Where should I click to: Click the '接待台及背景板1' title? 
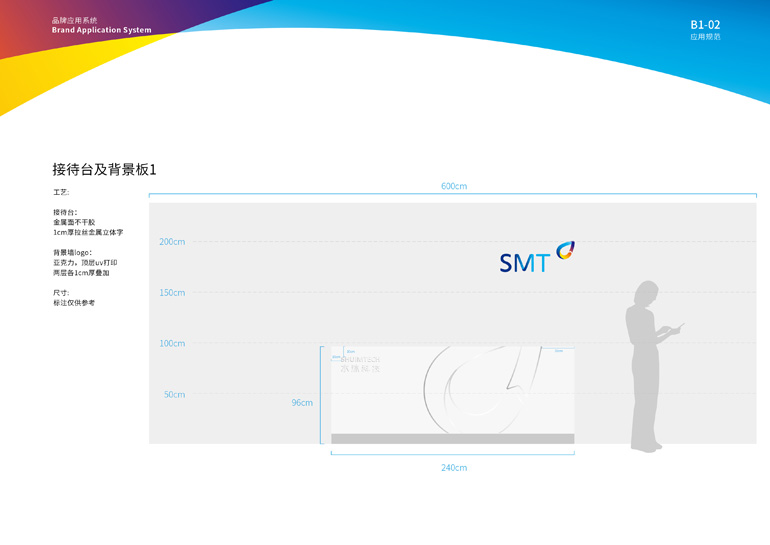click(104, 169)
